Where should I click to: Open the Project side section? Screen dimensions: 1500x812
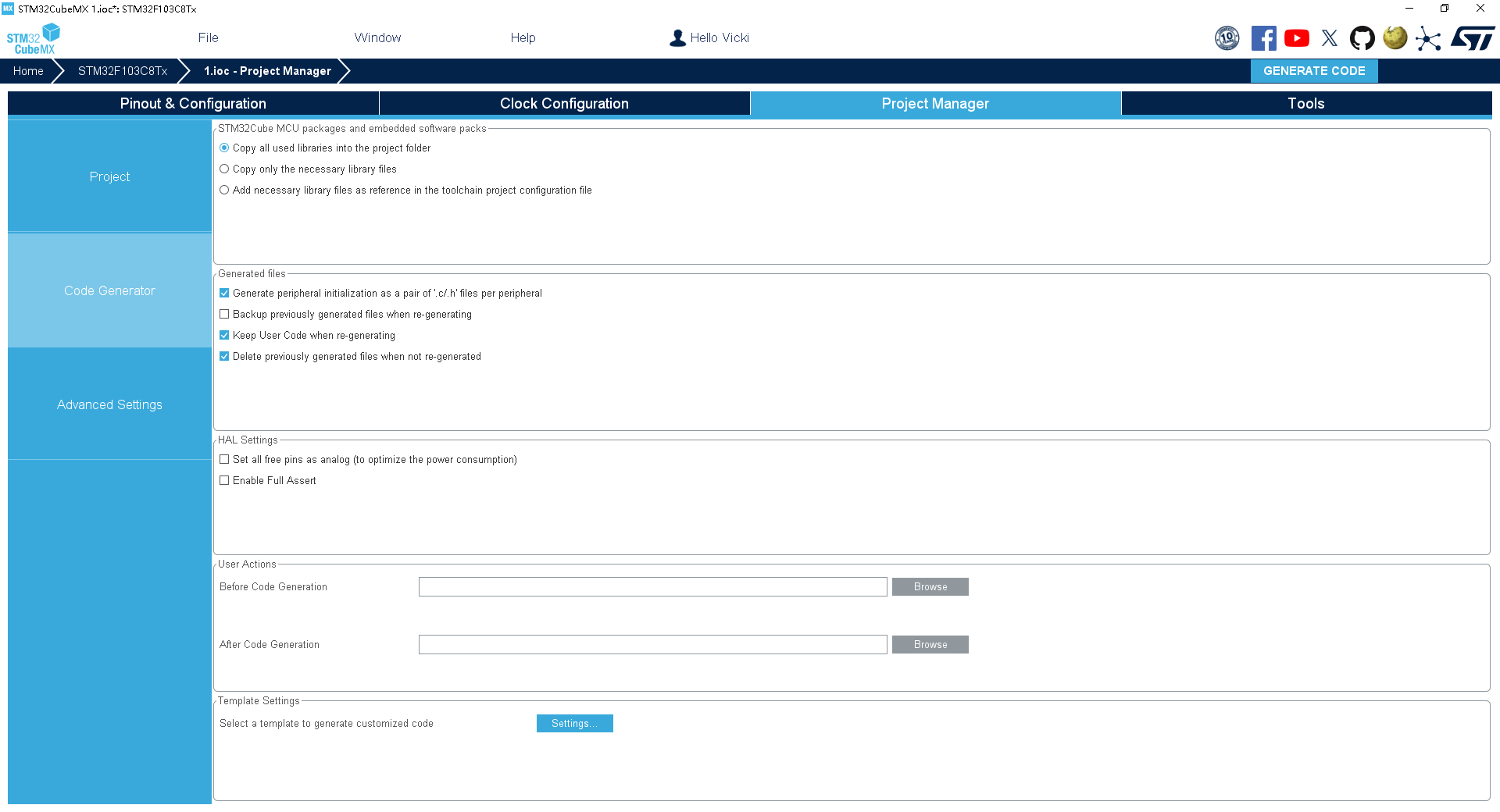[109, 176]
